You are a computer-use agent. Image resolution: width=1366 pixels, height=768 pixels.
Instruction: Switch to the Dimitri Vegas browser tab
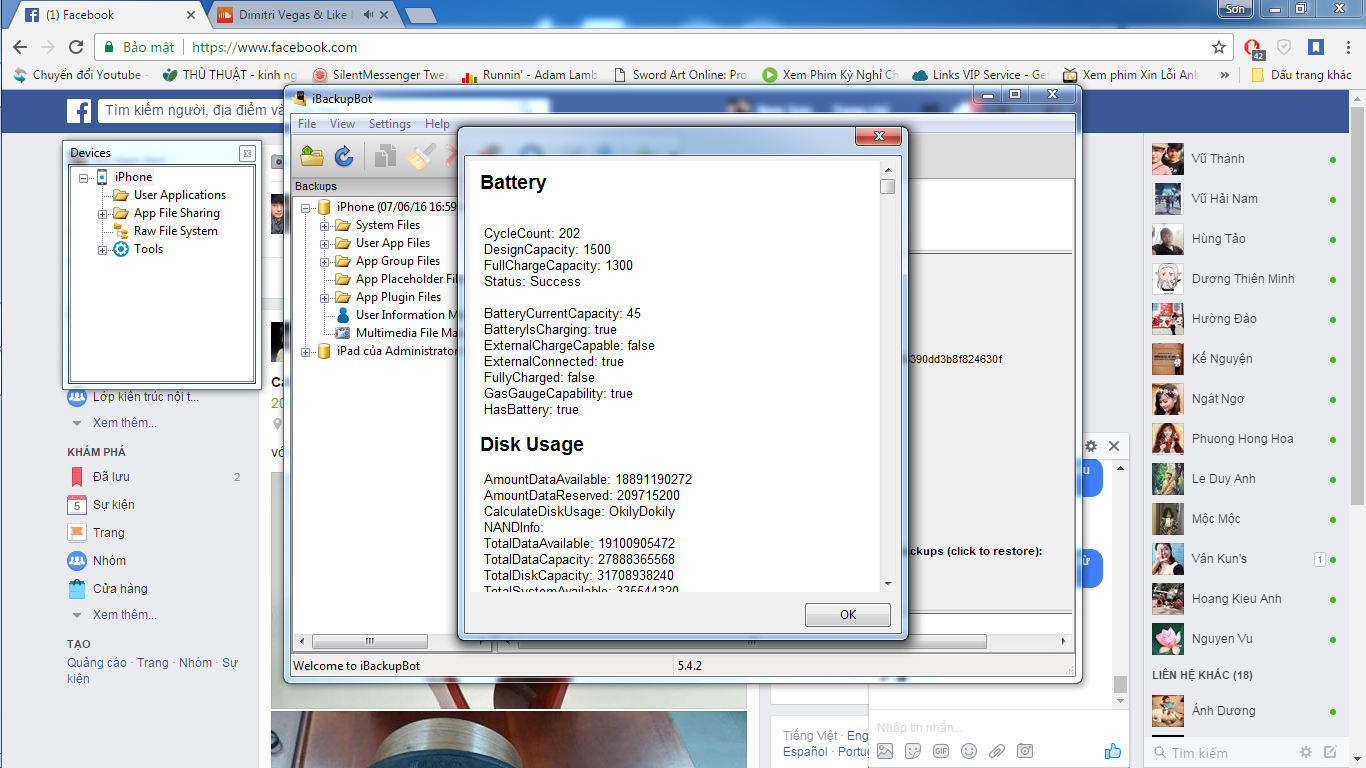[x=295, y=15]
